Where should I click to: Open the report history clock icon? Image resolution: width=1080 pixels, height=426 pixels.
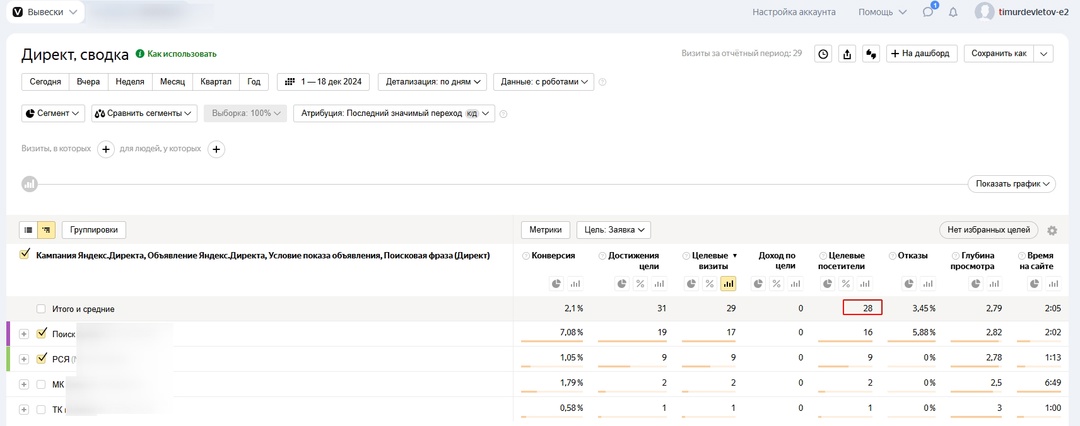tap(823, 54)
